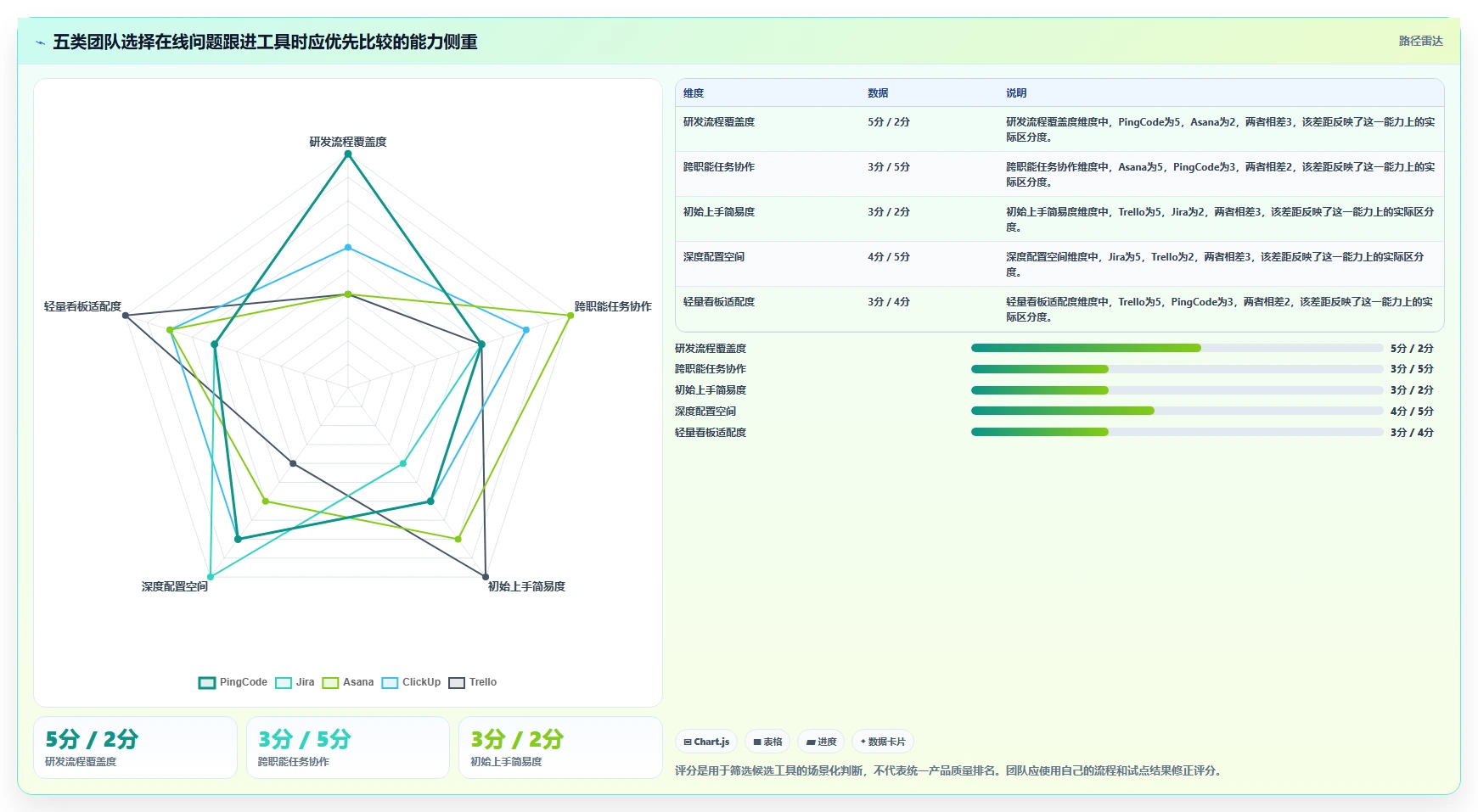
Task: Click the 表格 chip
Action: [767, 742]
